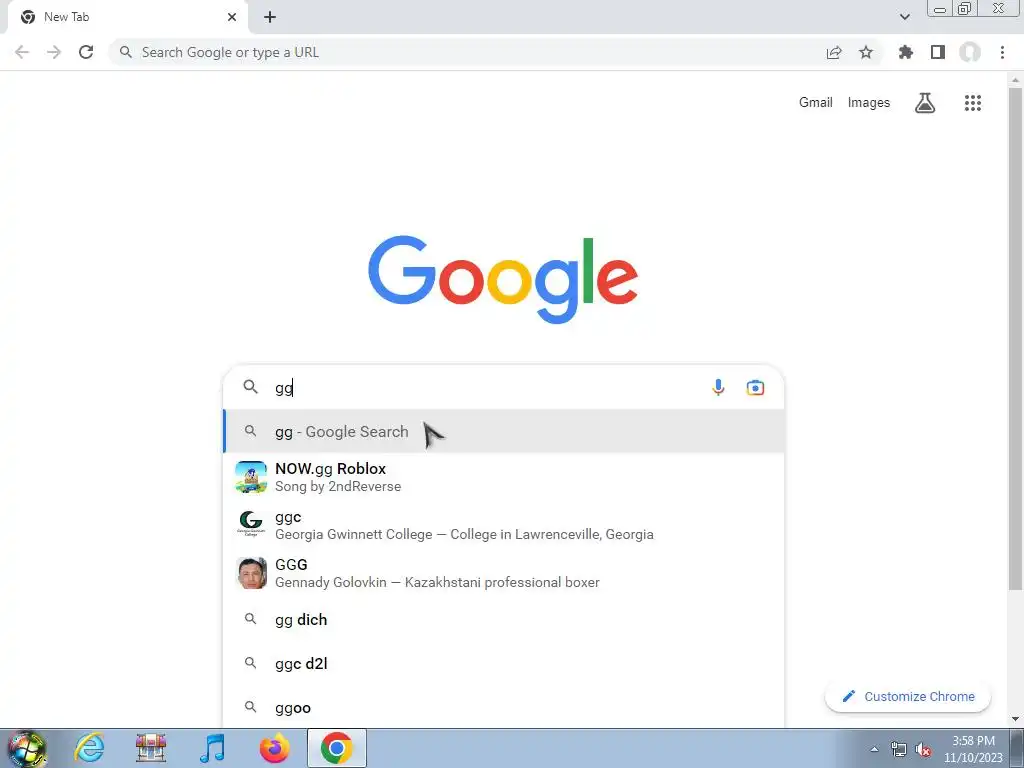Open the Gmail link

pos(816,103)
